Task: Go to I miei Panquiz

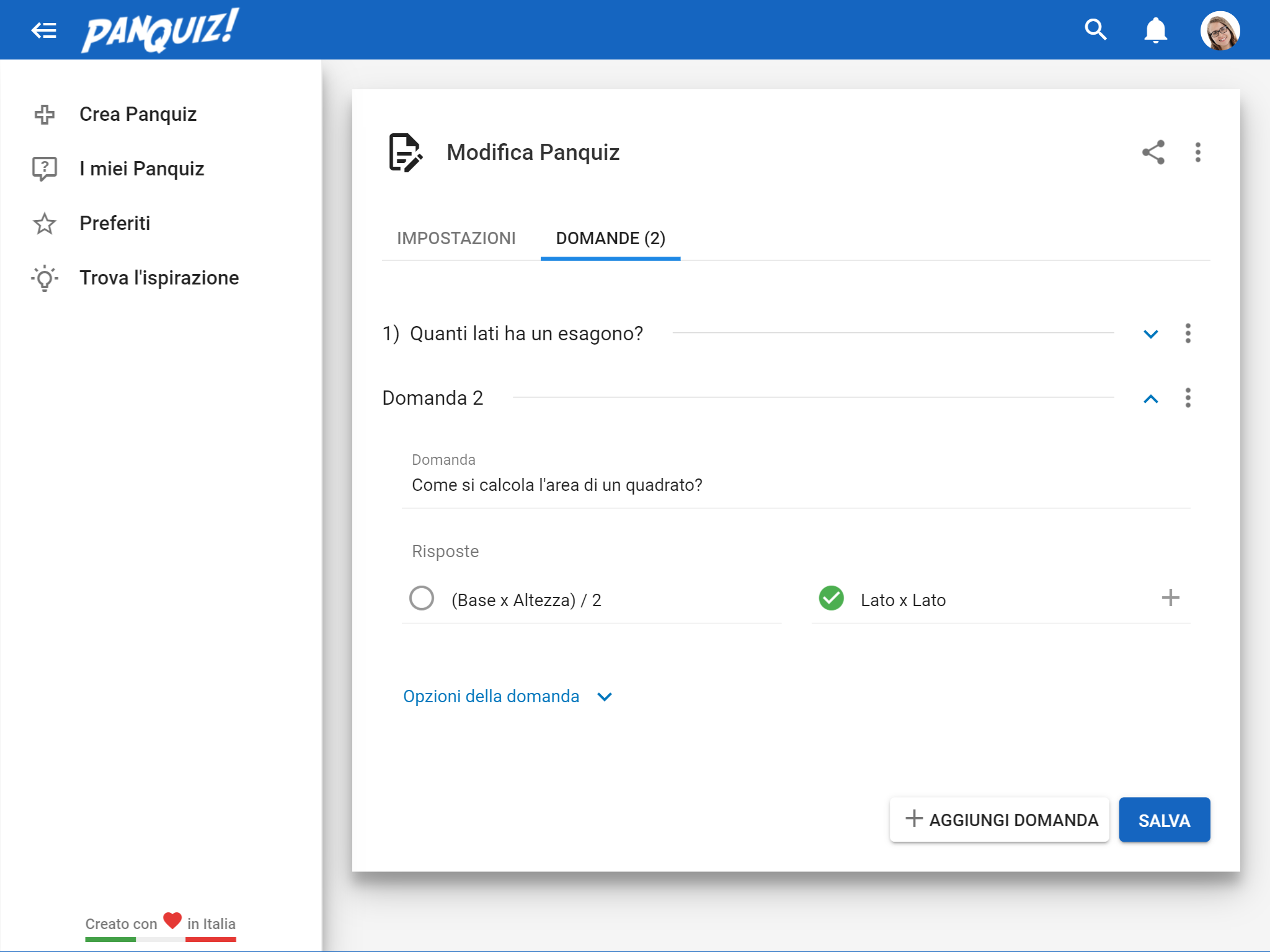Action: pos(141,169)
